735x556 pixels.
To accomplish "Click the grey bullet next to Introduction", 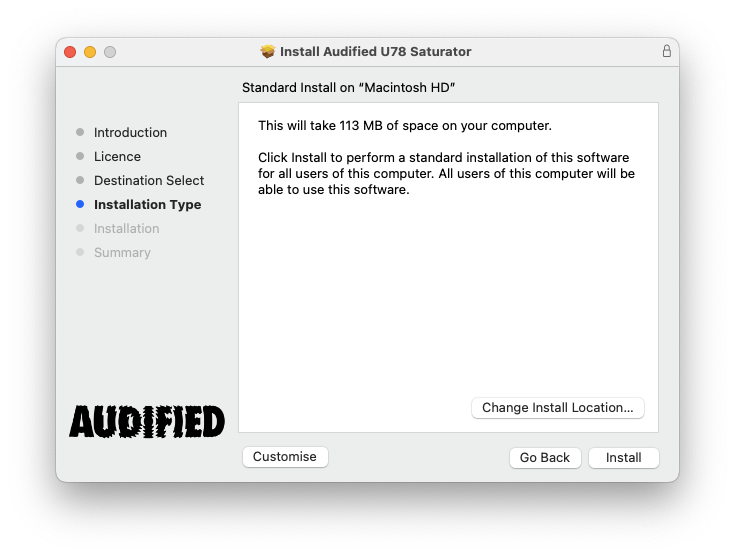I will click(80, 133).
